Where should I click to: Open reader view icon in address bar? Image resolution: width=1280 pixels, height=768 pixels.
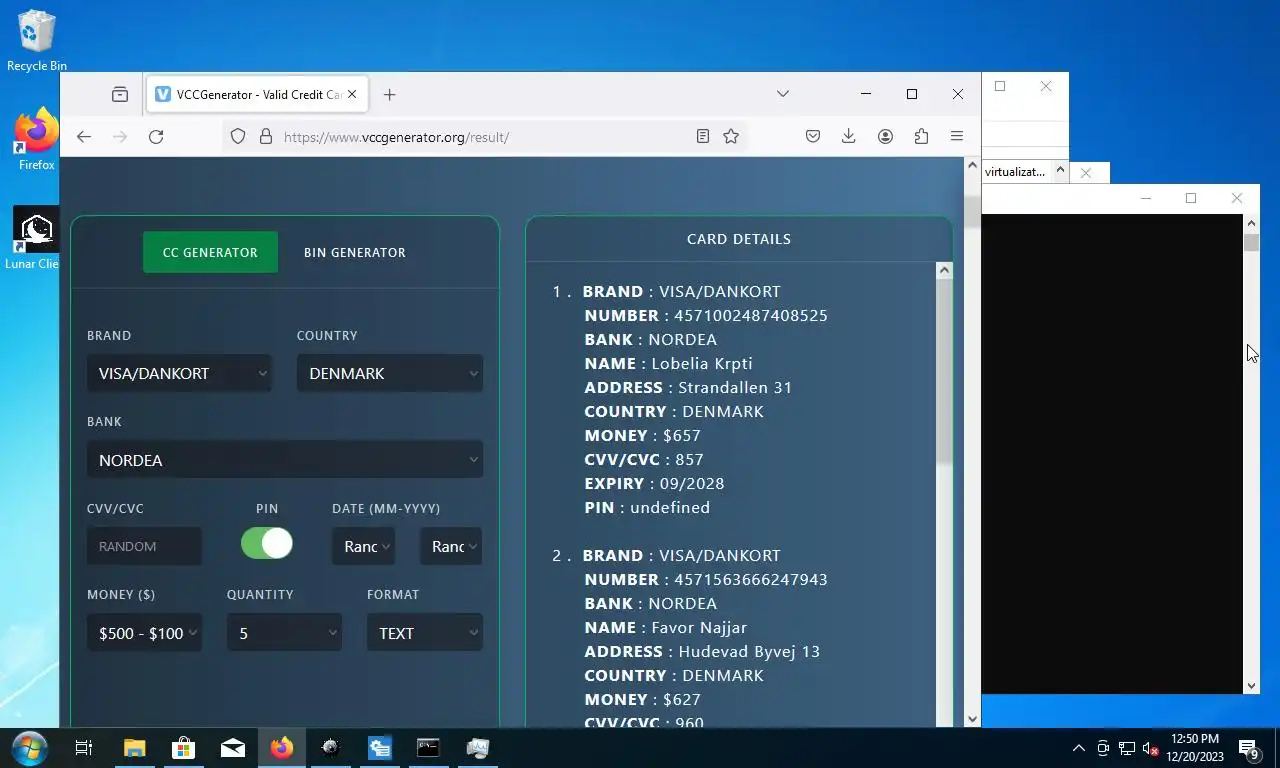click(703, 136)
